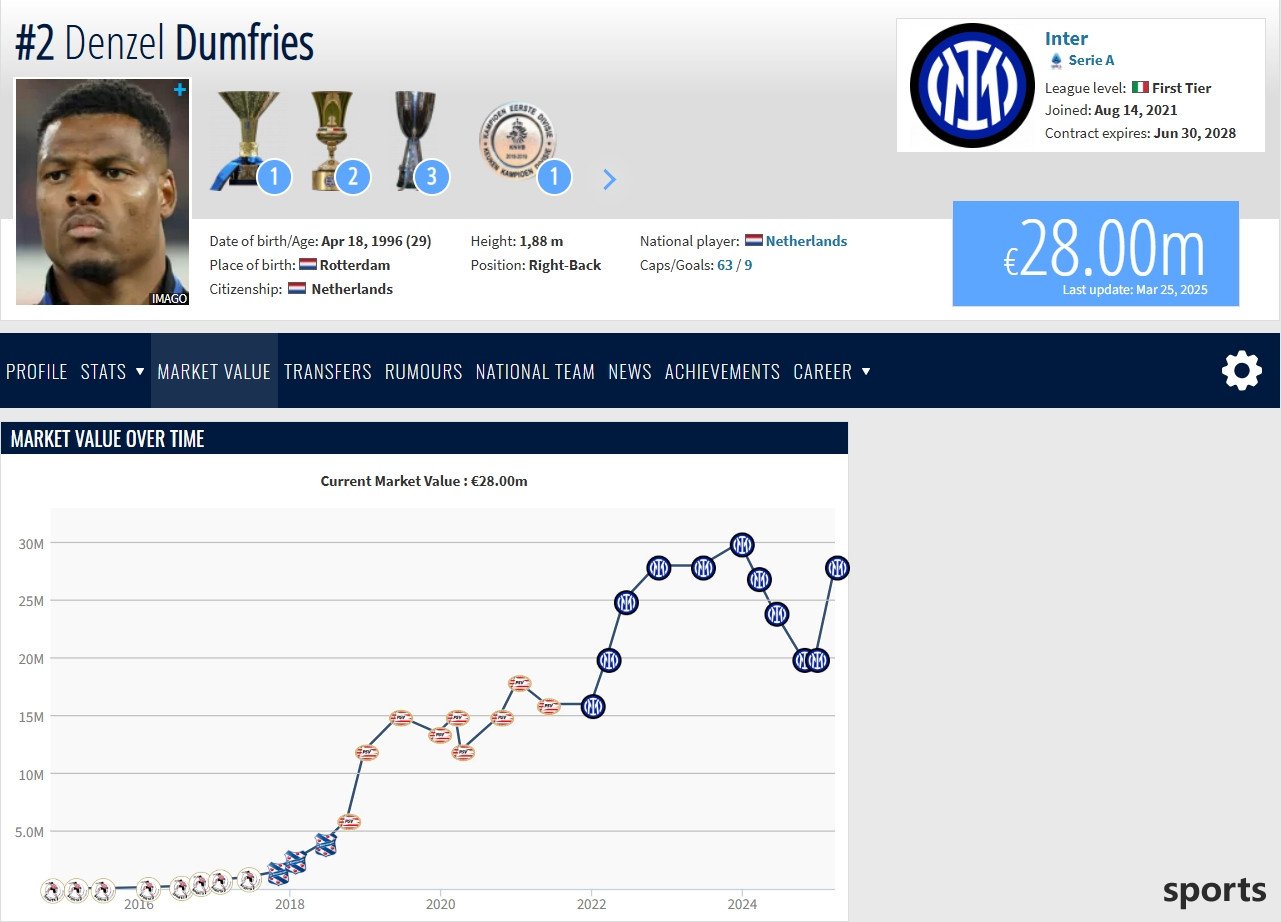Open the Netherlands national team link

pos(806,241)
